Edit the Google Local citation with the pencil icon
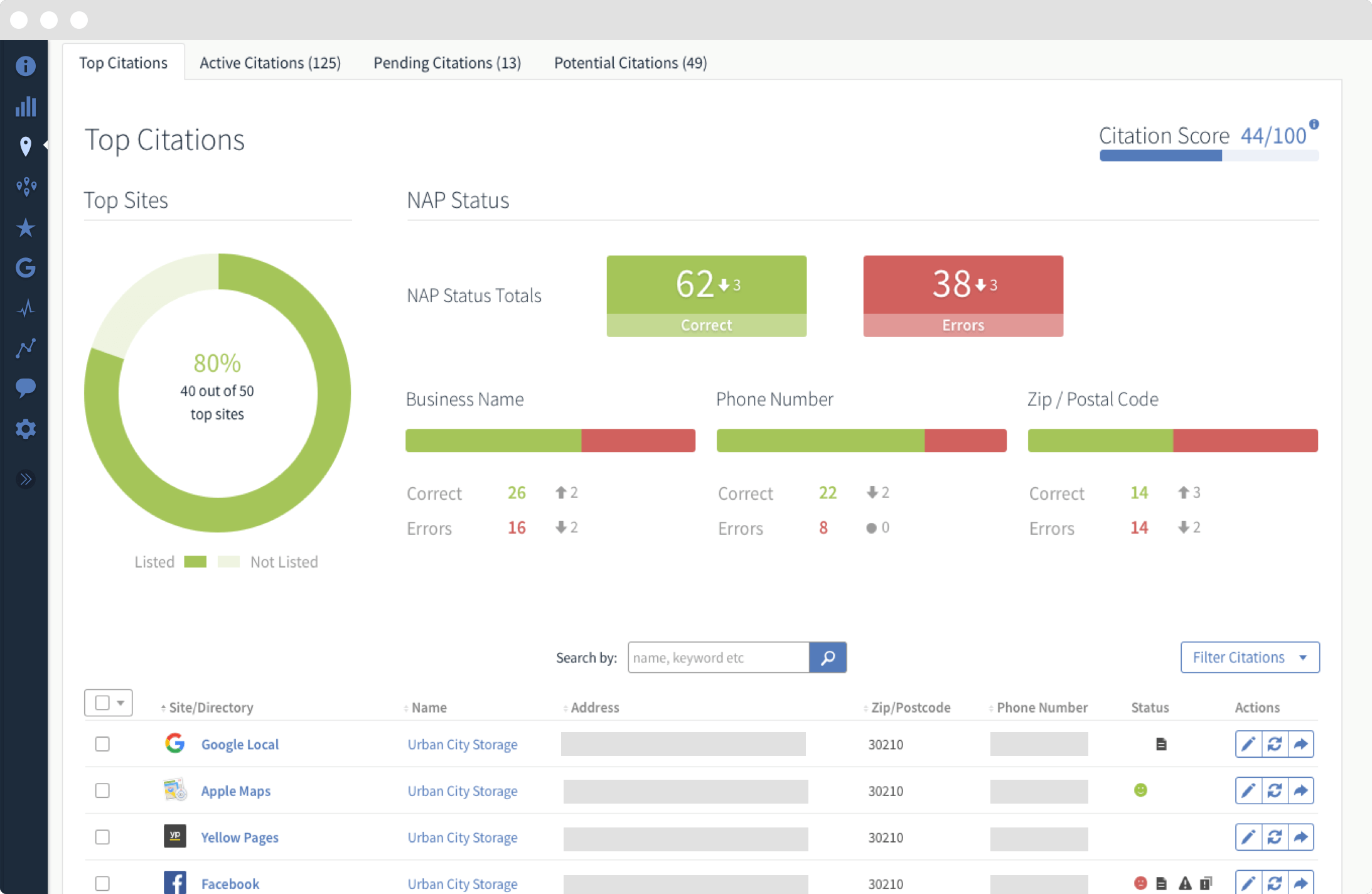Viewport: 1372px width, 894px height. tap(1248, 744)
